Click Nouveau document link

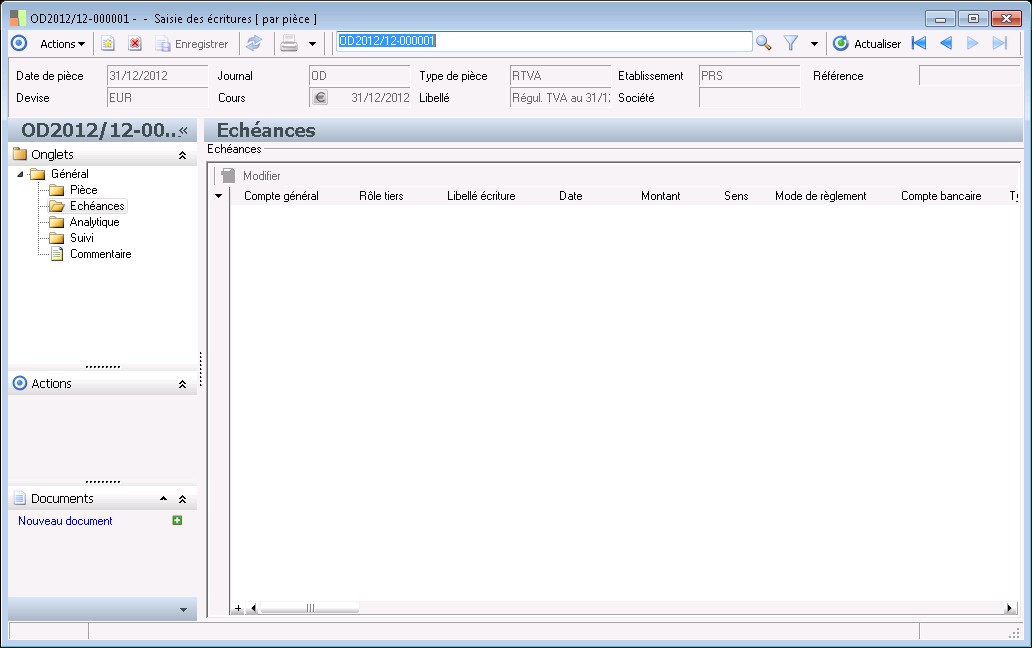pos(65,520)
